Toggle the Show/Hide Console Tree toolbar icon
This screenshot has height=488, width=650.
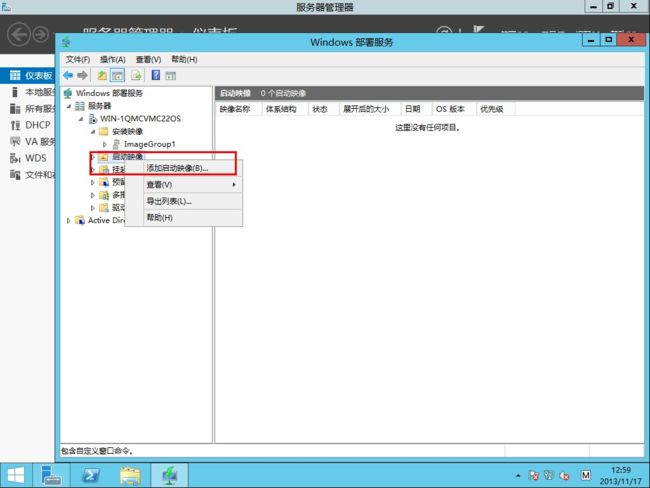(x=117, y=75)
